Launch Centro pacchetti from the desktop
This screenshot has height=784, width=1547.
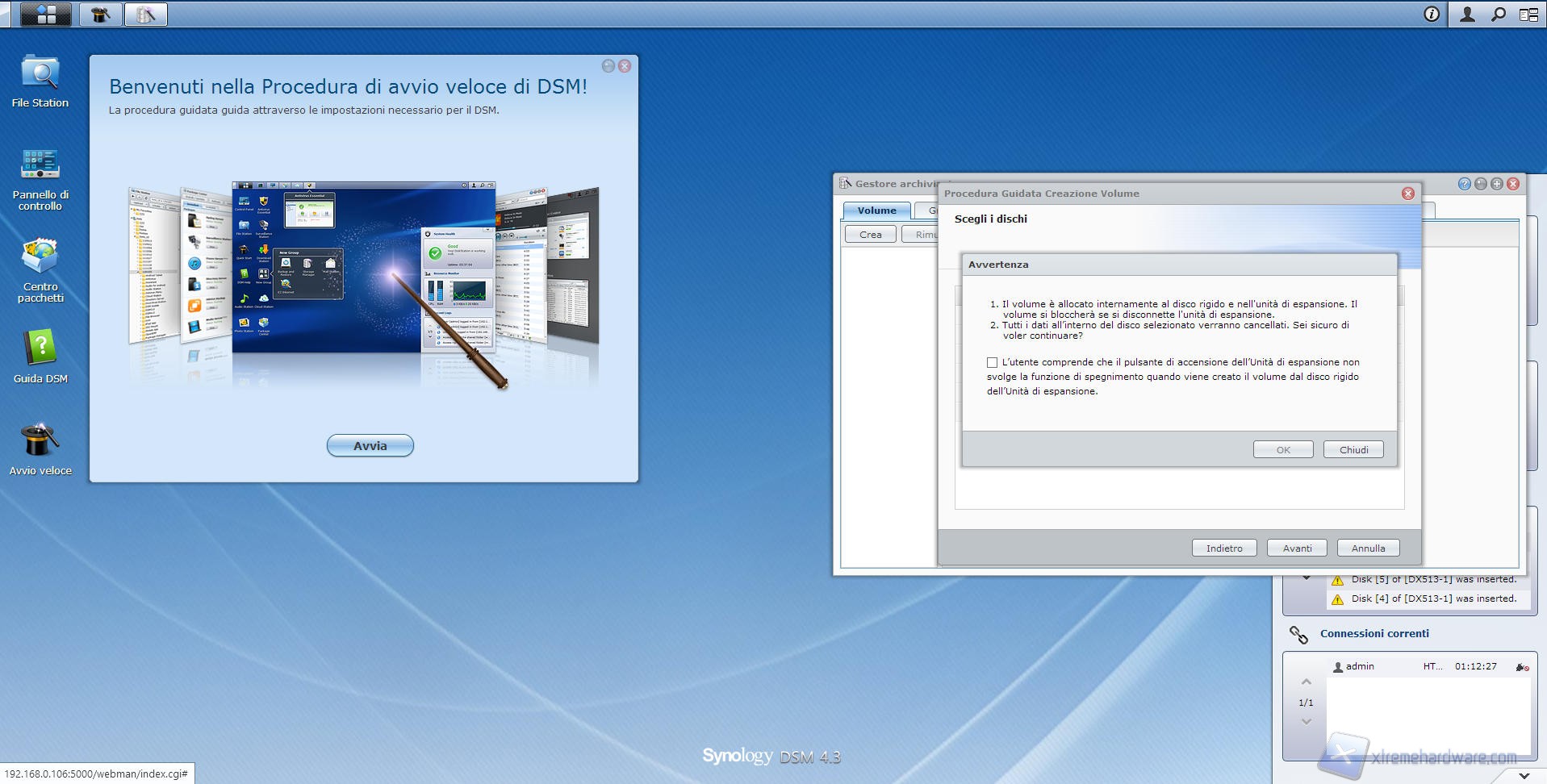[x=40, y=257]
